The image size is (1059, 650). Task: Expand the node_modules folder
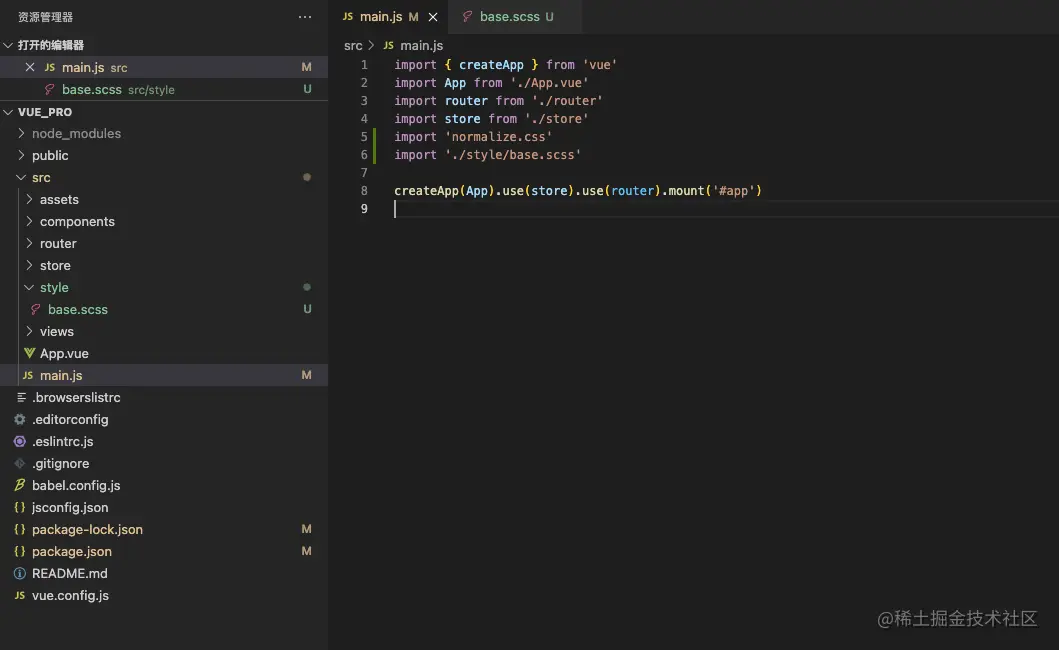(21, 133)
